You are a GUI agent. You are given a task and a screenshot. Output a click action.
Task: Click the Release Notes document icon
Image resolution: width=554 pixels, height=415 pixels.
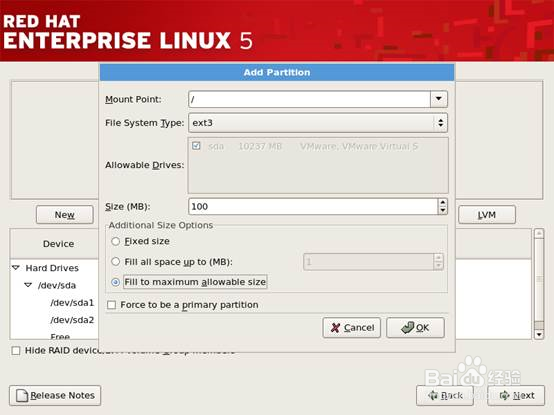click(x=22, y=395)
